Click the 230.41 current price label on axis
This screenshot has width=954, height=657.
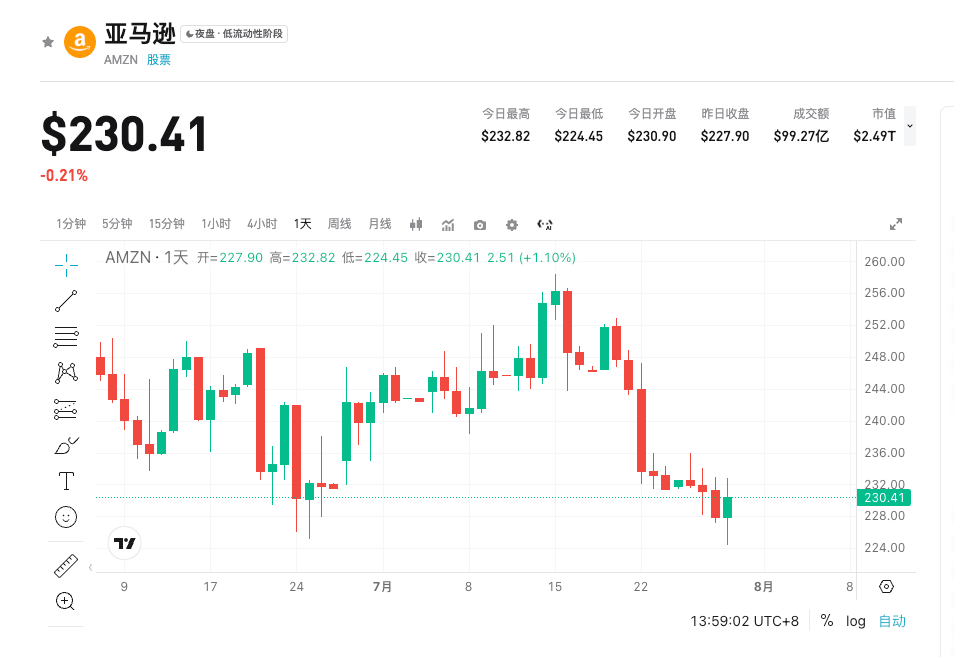pos(883,498)
